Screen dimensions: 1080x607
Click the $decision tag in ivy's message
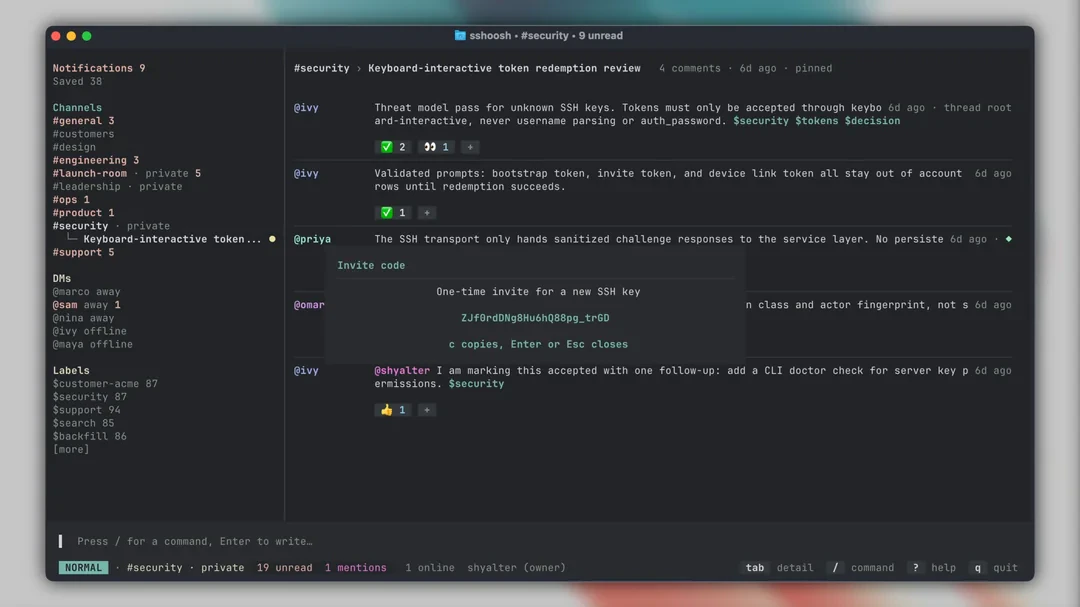tap(872, 121)
